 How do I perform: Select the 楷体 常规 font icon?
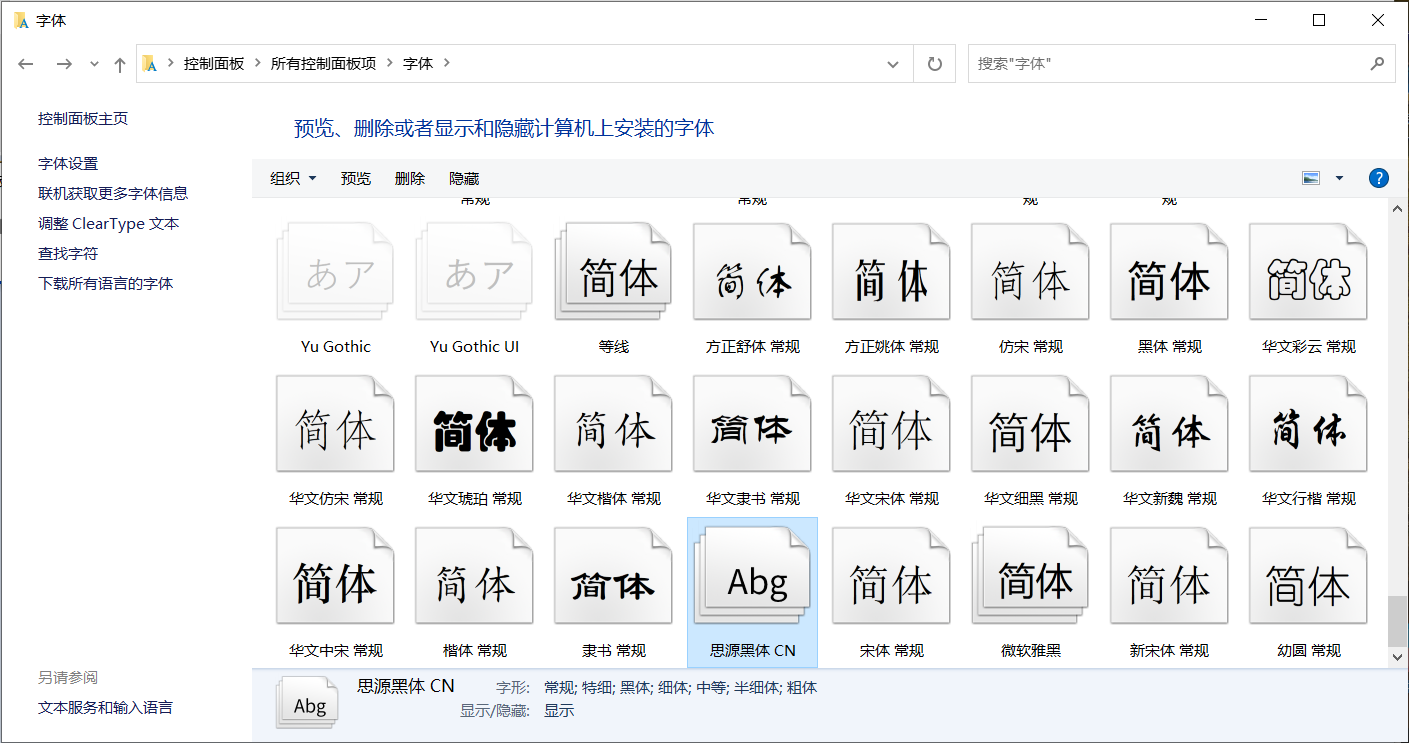474,576
